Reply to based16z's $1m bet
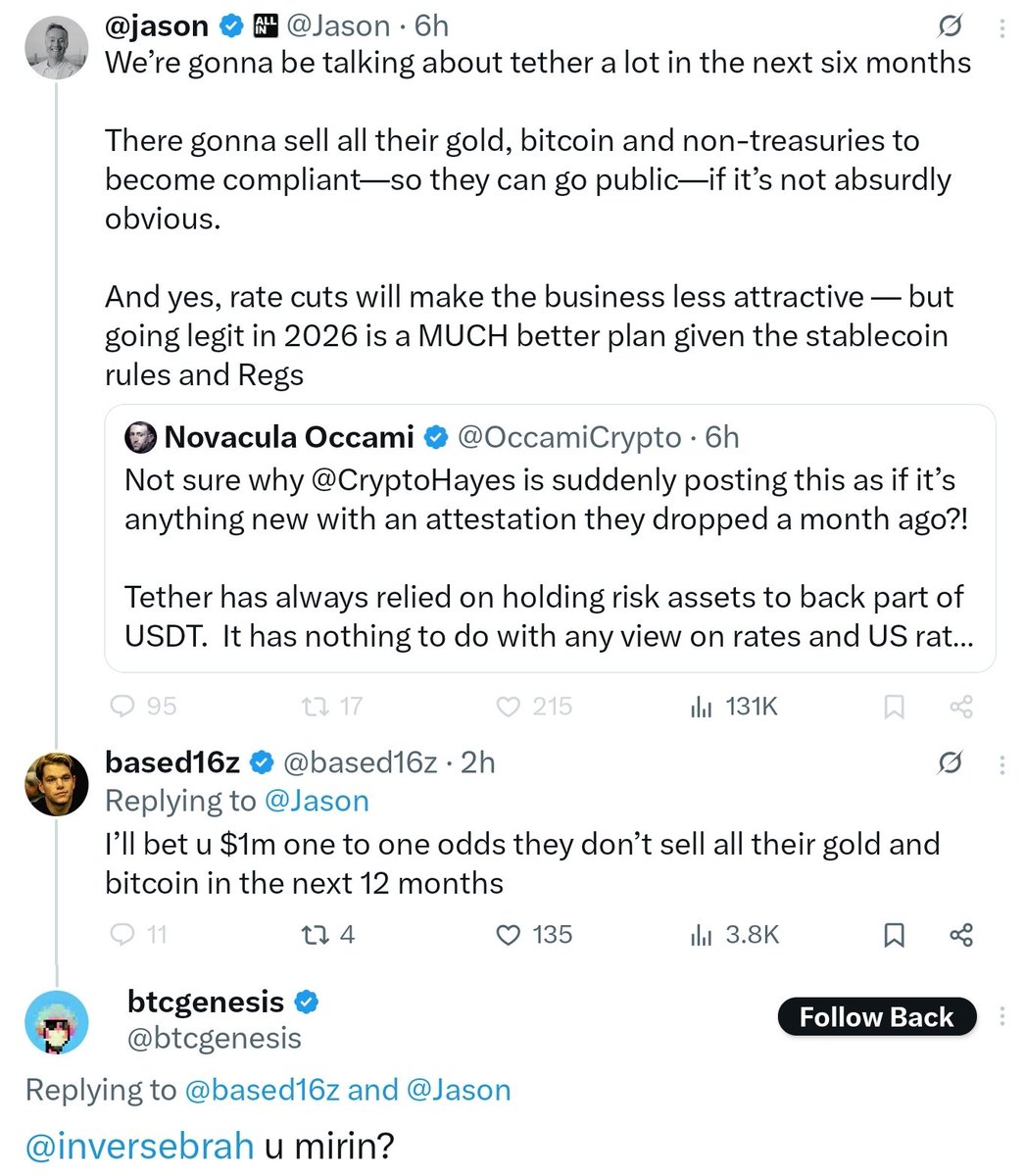 [x=122, y=935]
